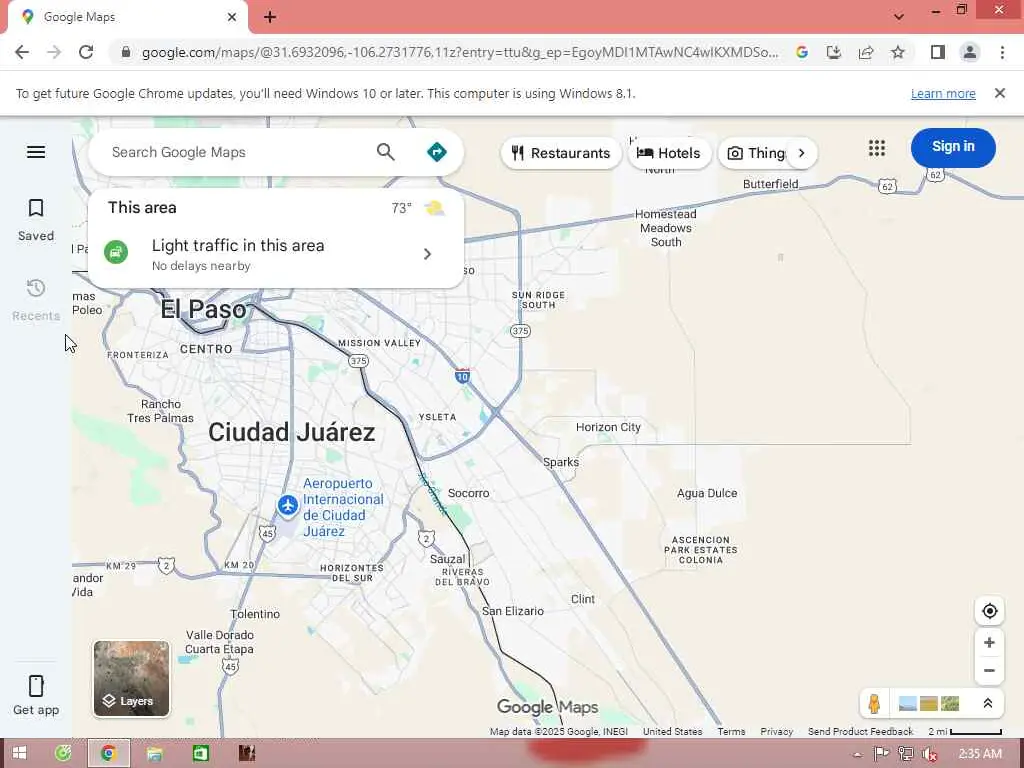
Task: Click Send Product Feedback link
Action: coord(860,731)
